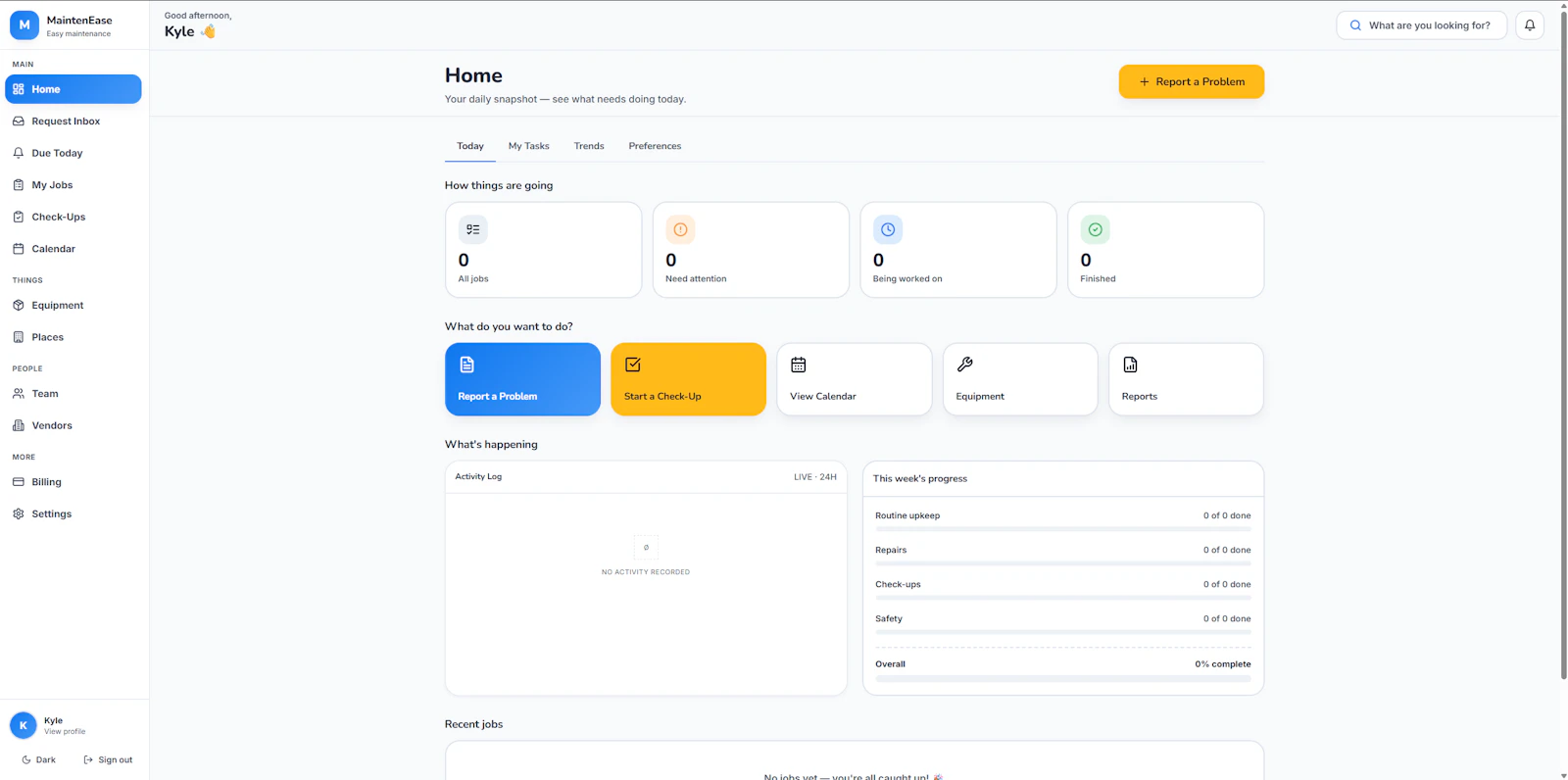Click the Routine upkeep progress bar
Screen dimensions: 1568x780
(x=1063, y=529)
